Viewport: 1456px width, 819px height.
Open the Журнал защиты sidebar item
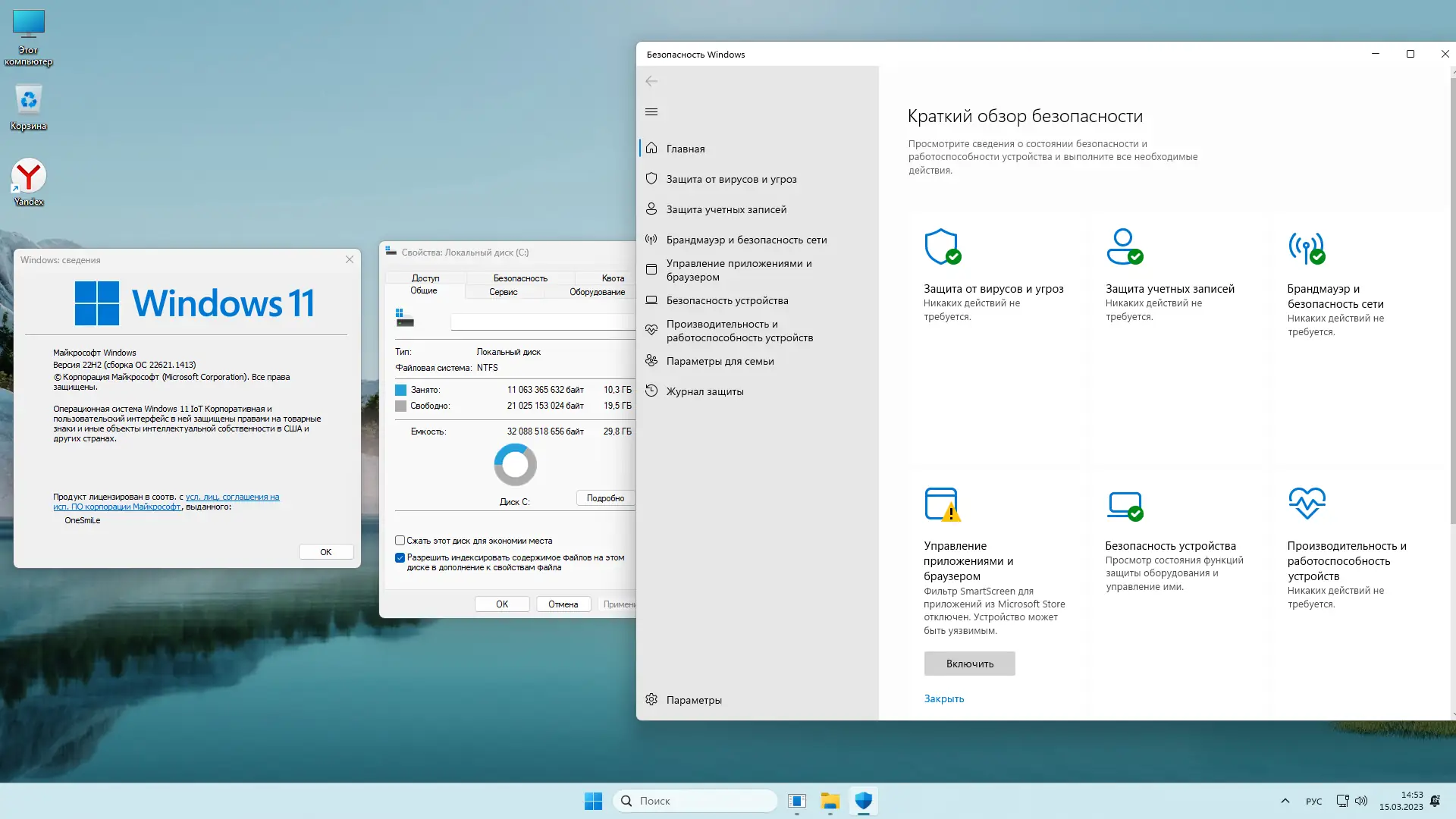[x=704, y=391]
